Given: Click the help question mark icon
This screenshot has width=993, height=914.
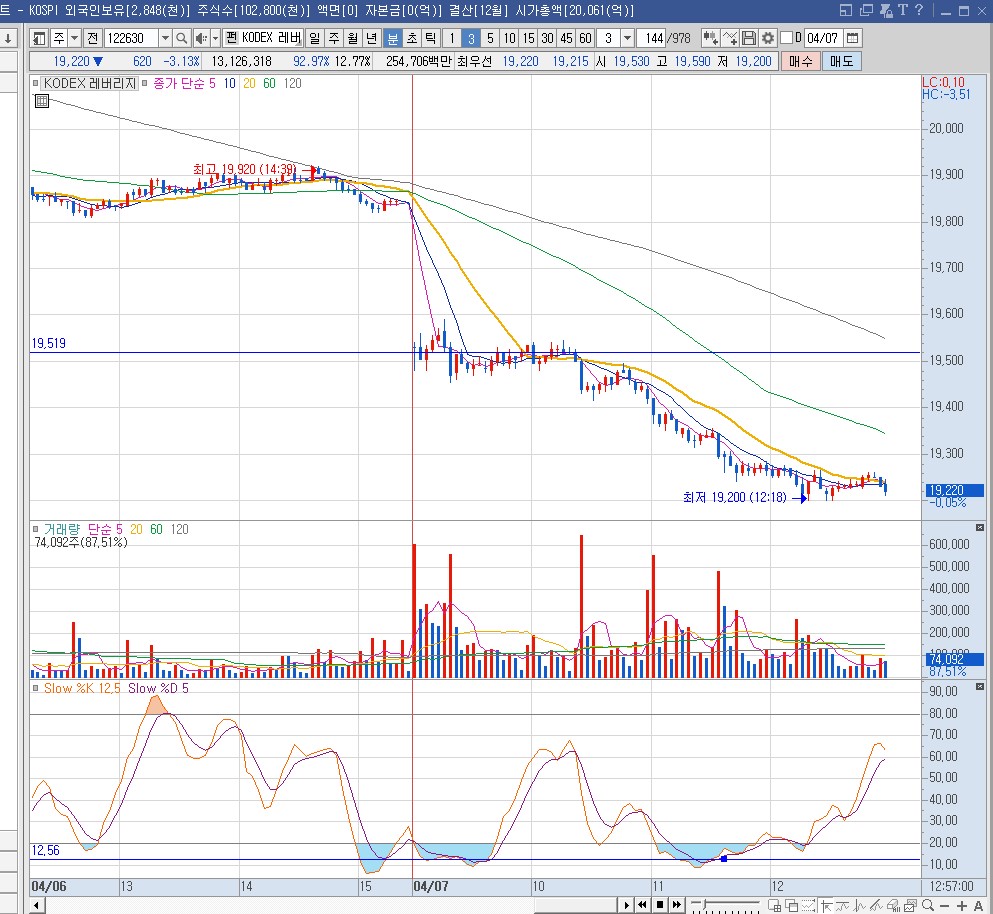Looking at the screenshot, I should [x=919, y=10].
